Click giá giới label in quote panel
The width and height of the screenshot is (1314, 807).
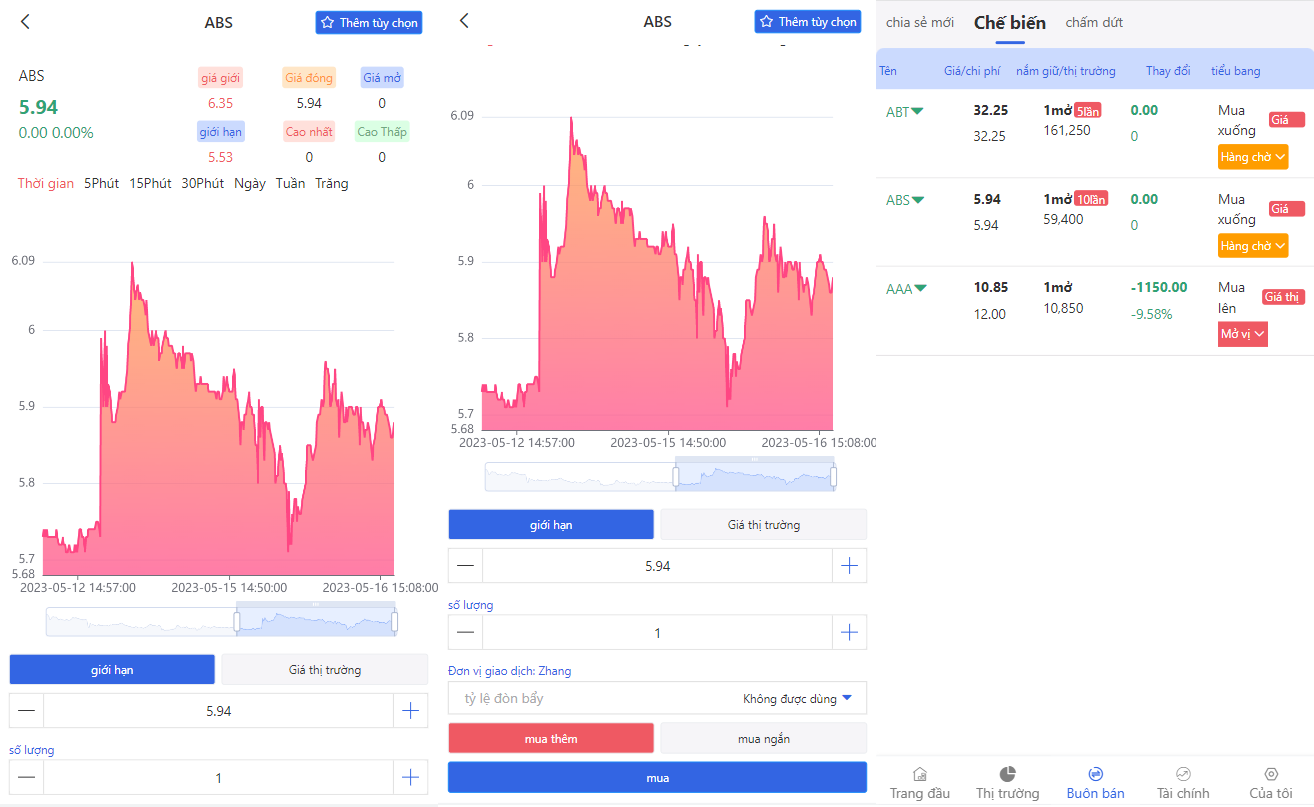[x=220, y=78]
